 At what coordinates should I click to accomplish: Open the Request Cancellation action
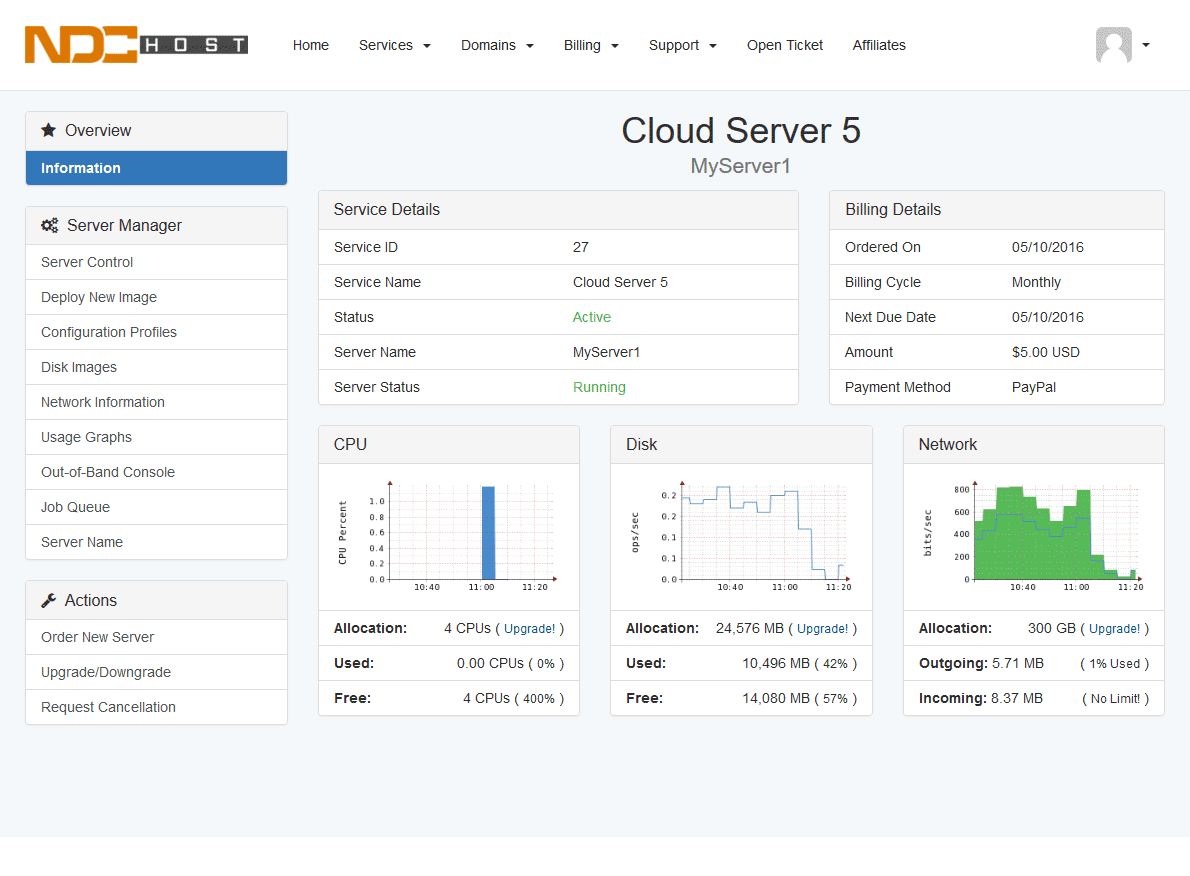pos(107,707)
